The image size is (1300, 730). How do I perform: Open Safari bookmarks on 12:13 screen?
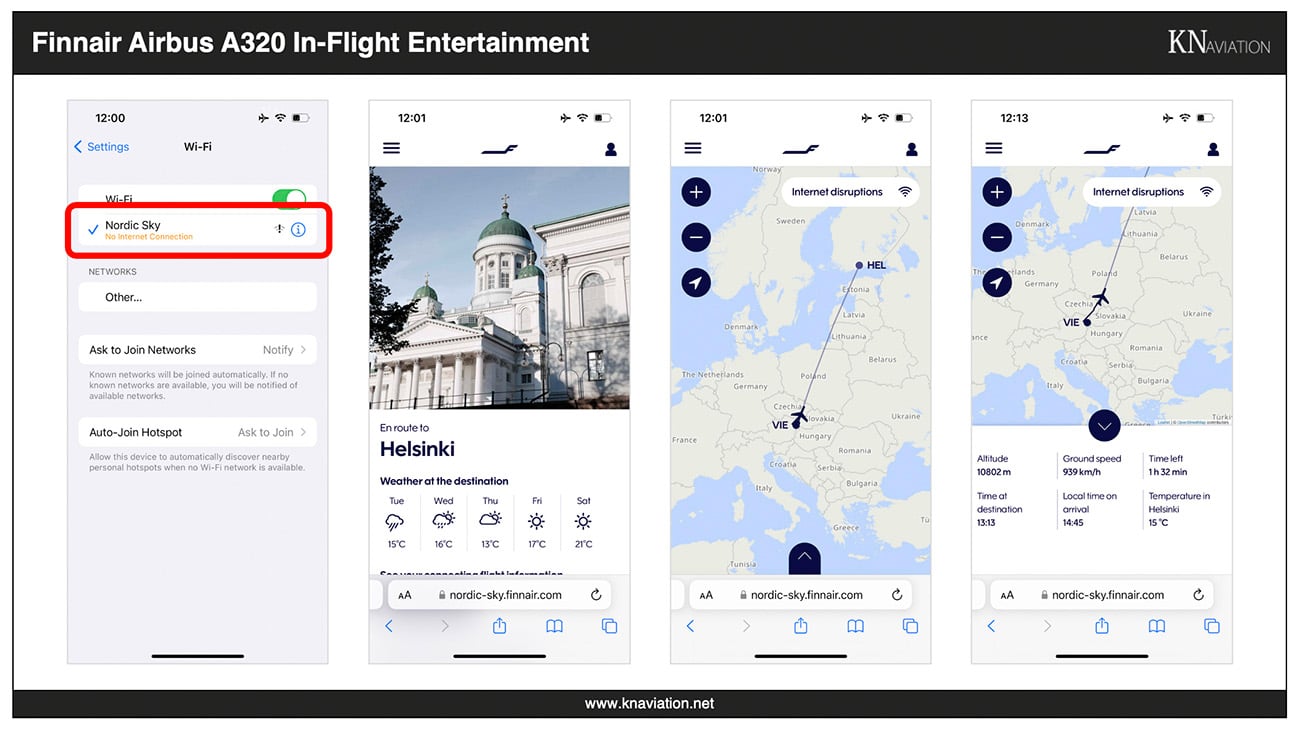pos(1157,626)
